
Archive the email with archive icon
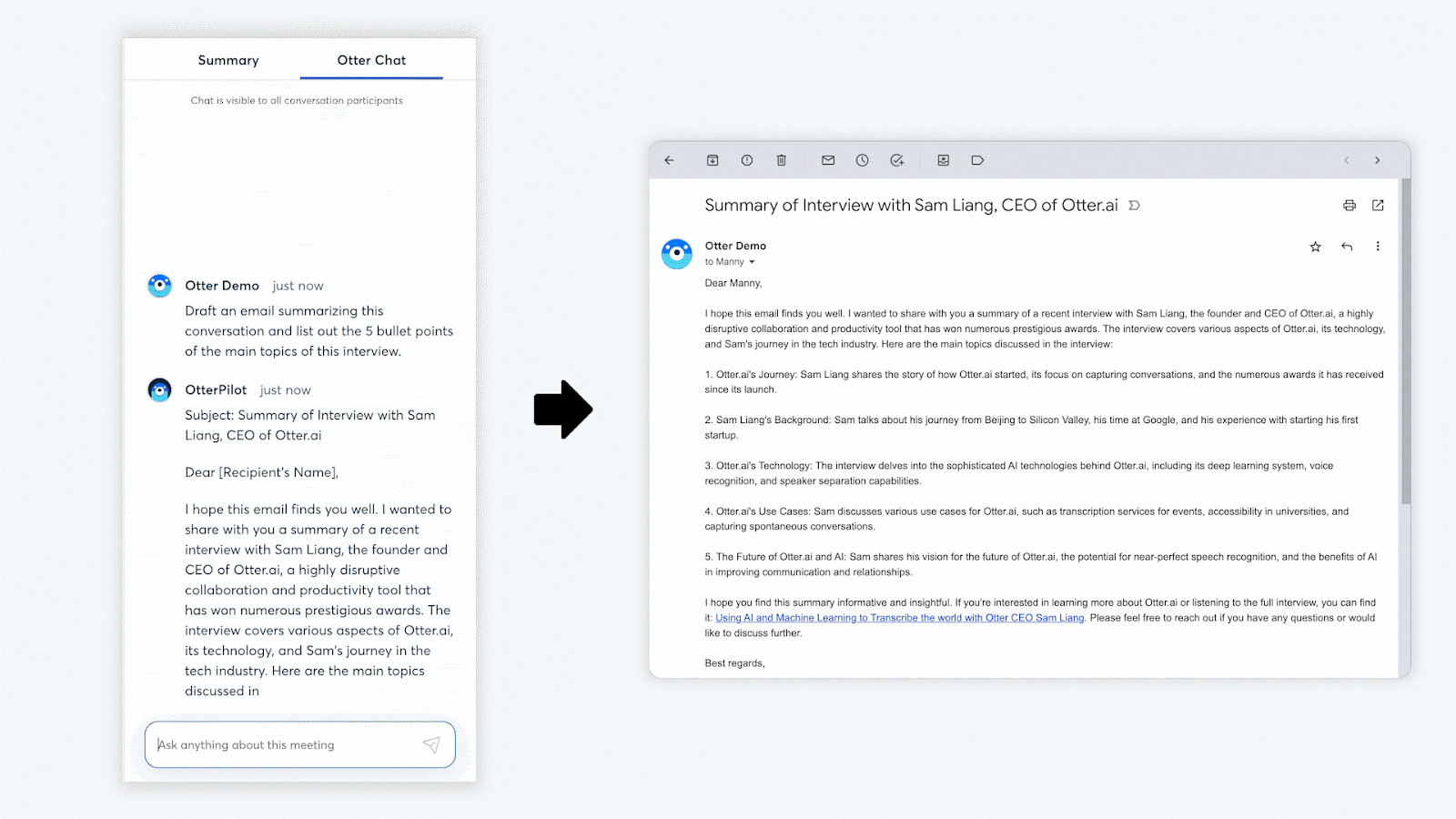tap(713, 160)
